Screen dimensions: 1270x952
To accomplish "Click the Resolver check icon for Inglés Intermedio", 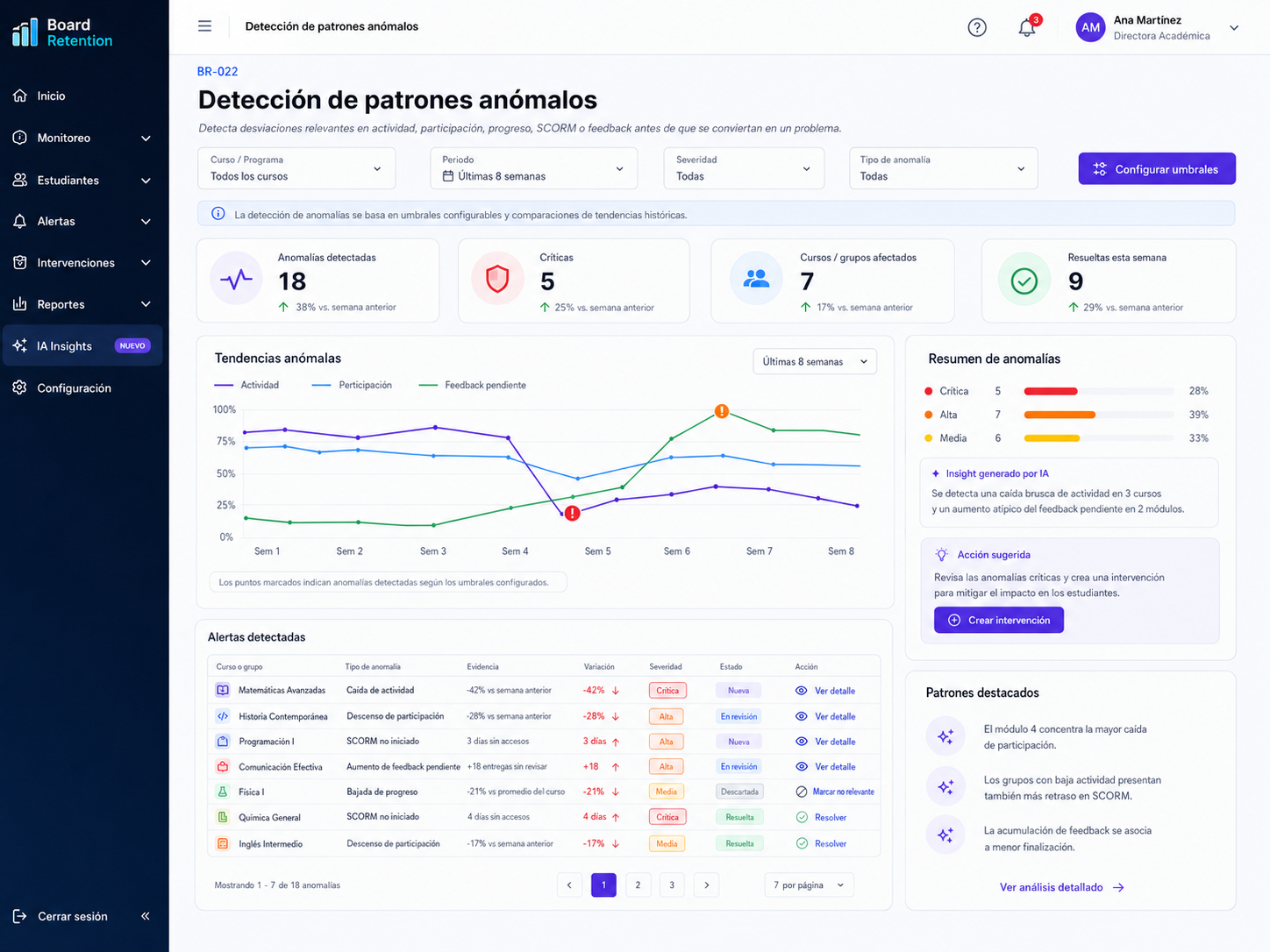I will 802,843.
